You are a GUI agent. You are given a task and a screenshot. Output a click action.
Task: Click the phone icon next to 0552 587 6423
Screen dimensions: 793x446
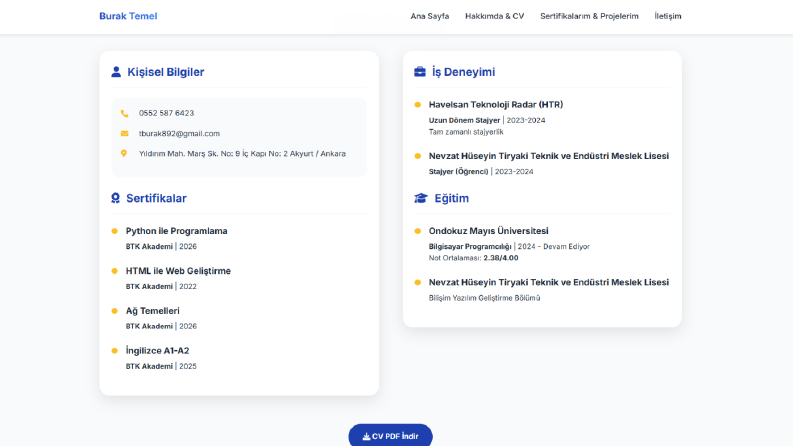click(x=124, y=113)
